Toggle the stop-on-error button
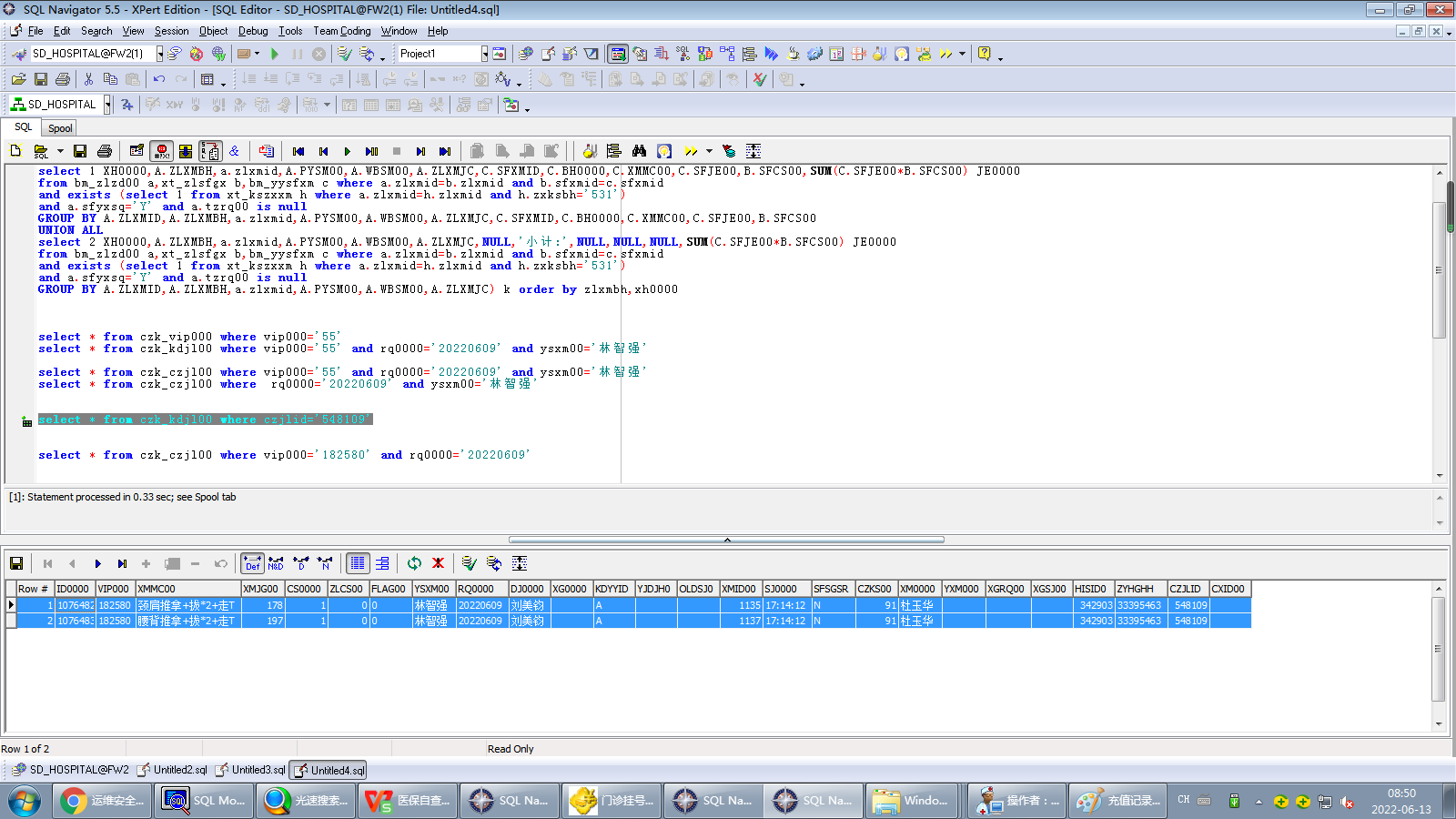Image resolution: width=1456 pixels, height=819 pixels. 162,151
